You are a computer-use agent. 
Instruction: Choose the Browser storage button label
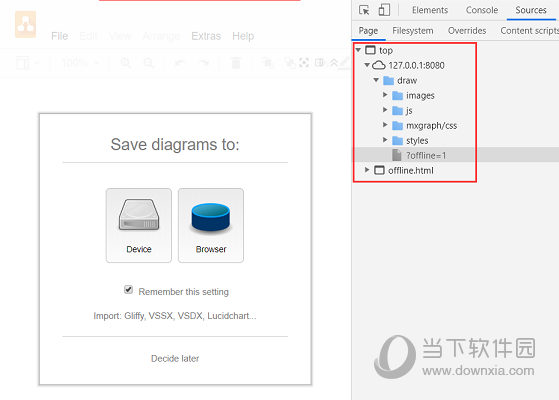pos(211,249)
